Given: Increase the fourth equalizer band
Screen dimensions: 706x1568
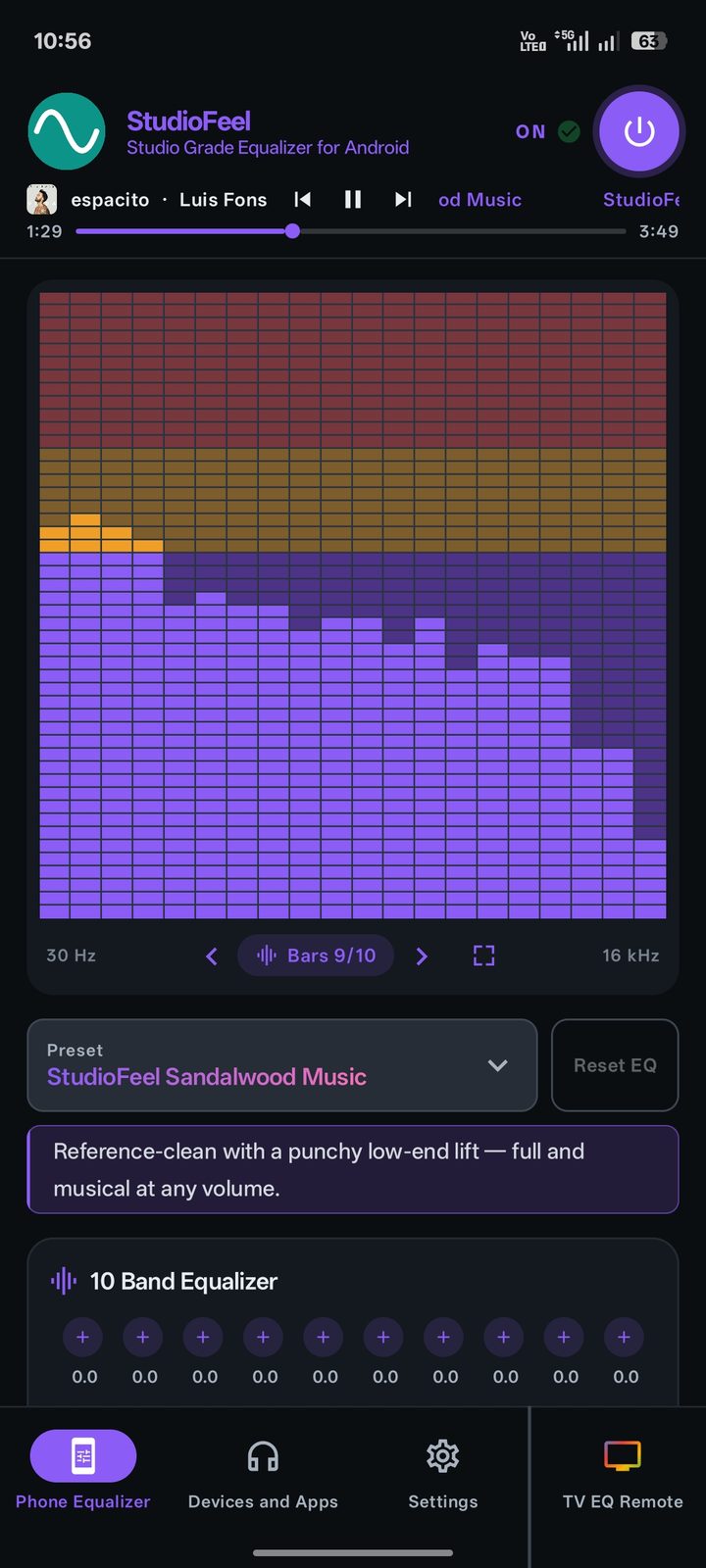Looking at the screenshot, I should click(x=263, y=1338).
